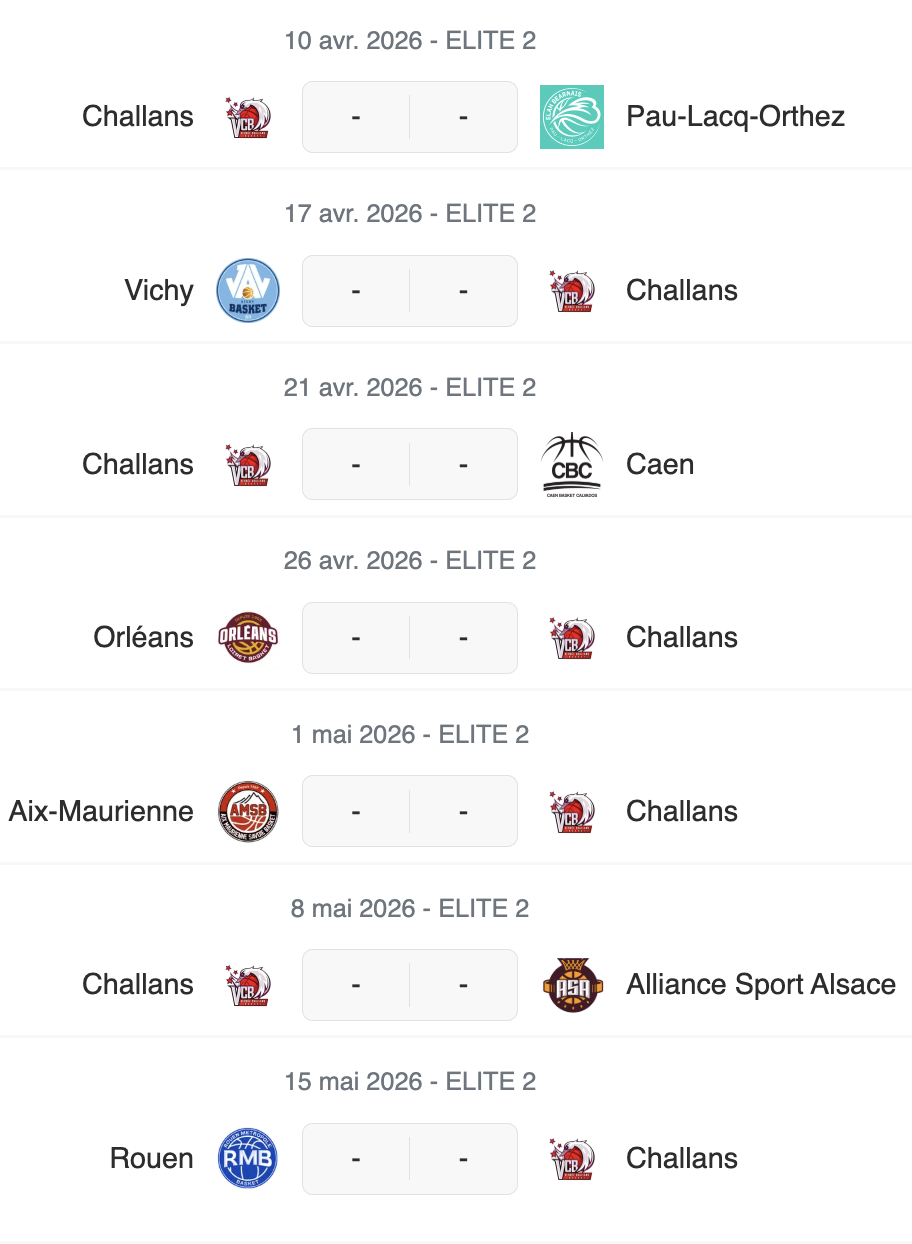Click the Aix-Maurienne team name
The width and height of the screenshot is (912, 1244).
pyautogui.click(x=101, y=812)
